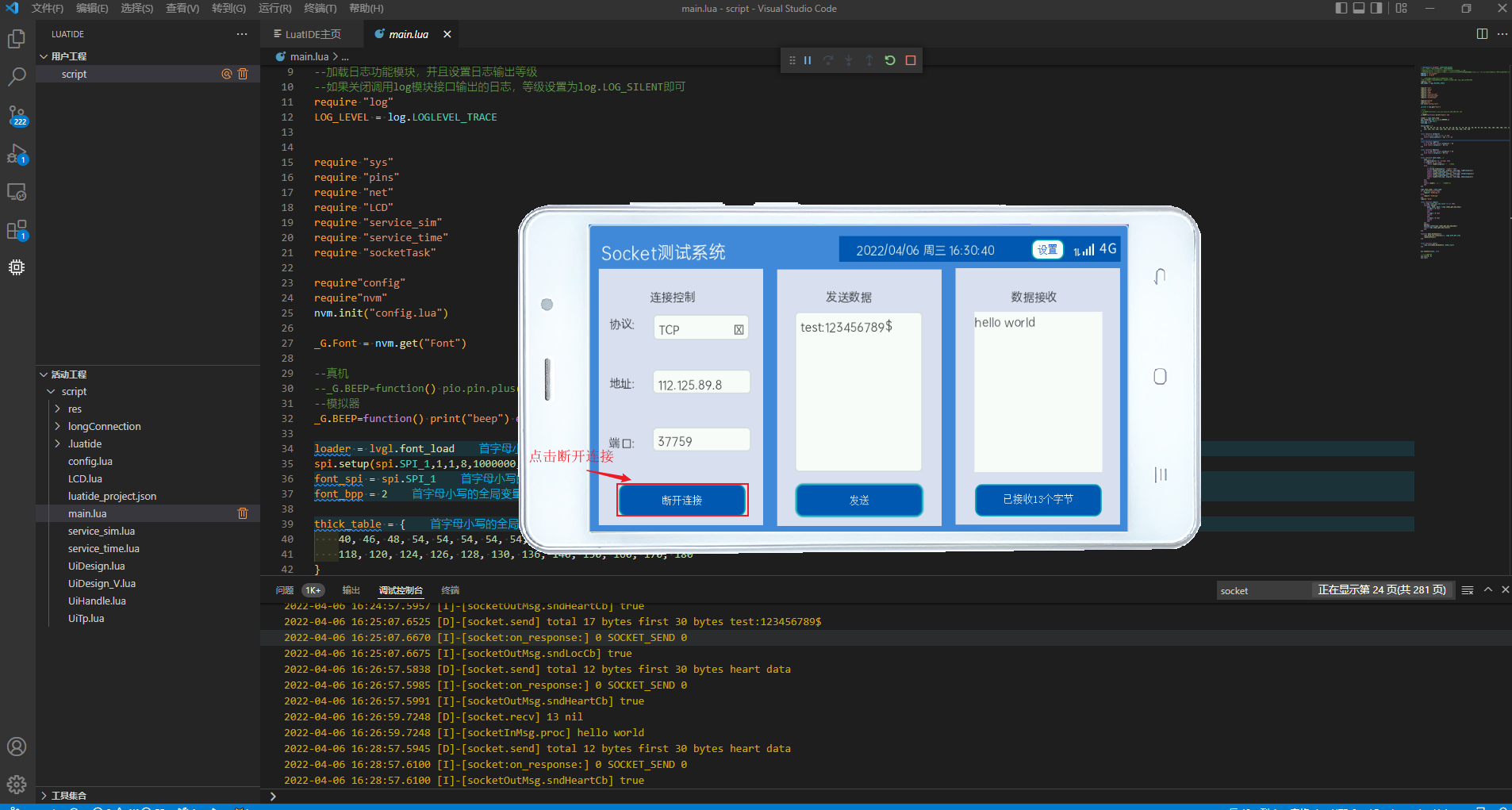Open the Explorer view in activity bar

tap(17, 39)
